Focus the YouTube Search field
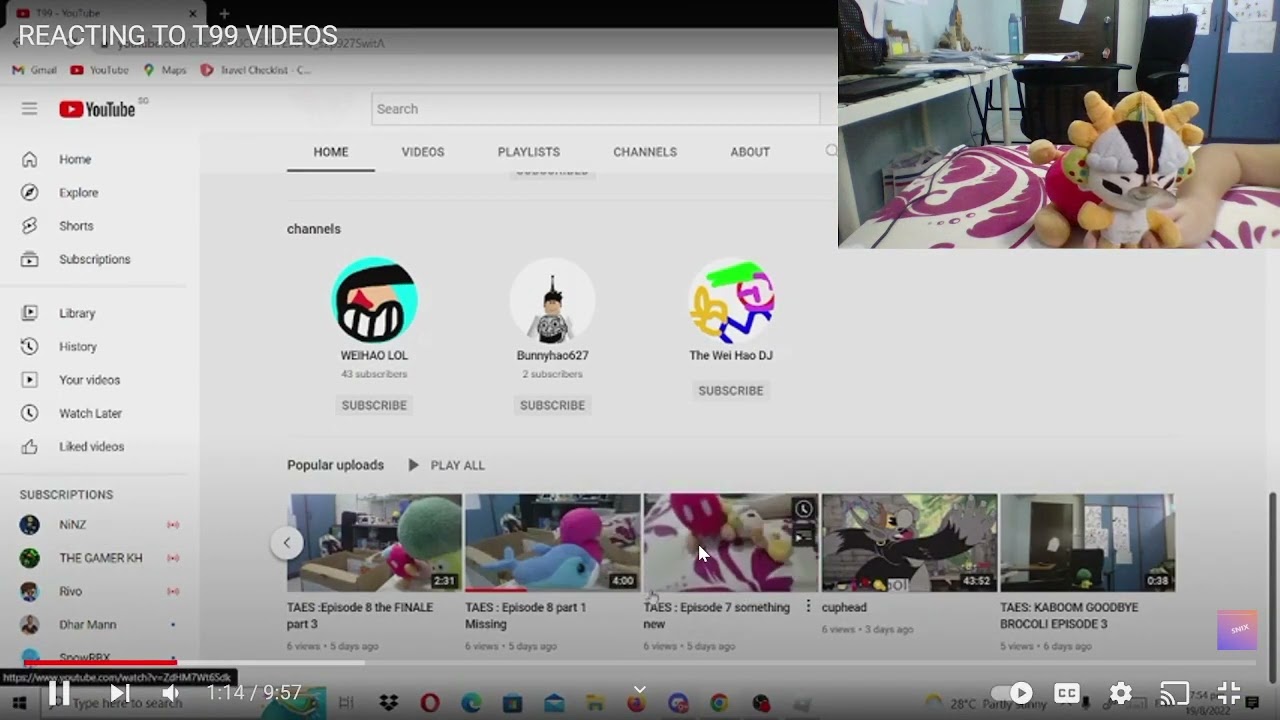The height and width of the screenshot is (720, 1280). (596, 109)
